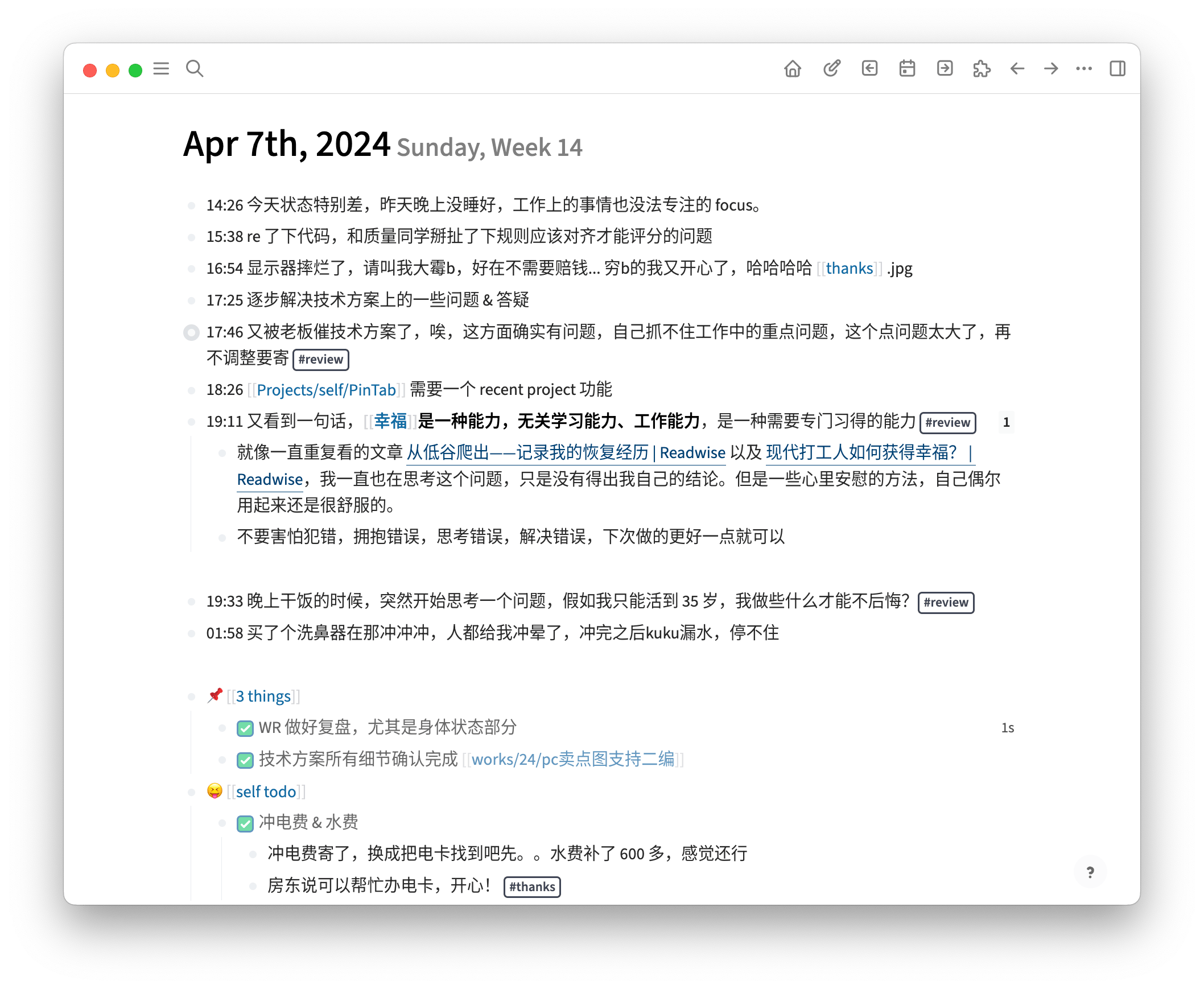Open the hamburger menu for left sidebar

click(x=161, y=68)
